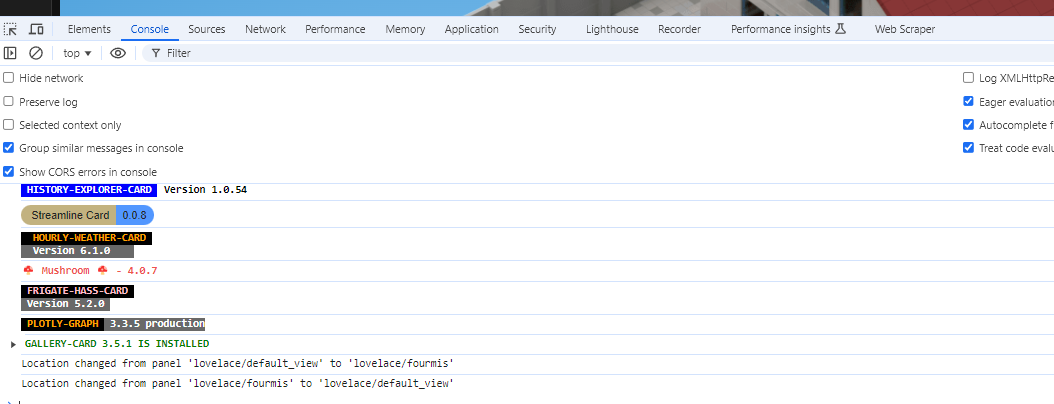Click the Version 1.0.54 text

pyautogui.click(x=206, y=190)
